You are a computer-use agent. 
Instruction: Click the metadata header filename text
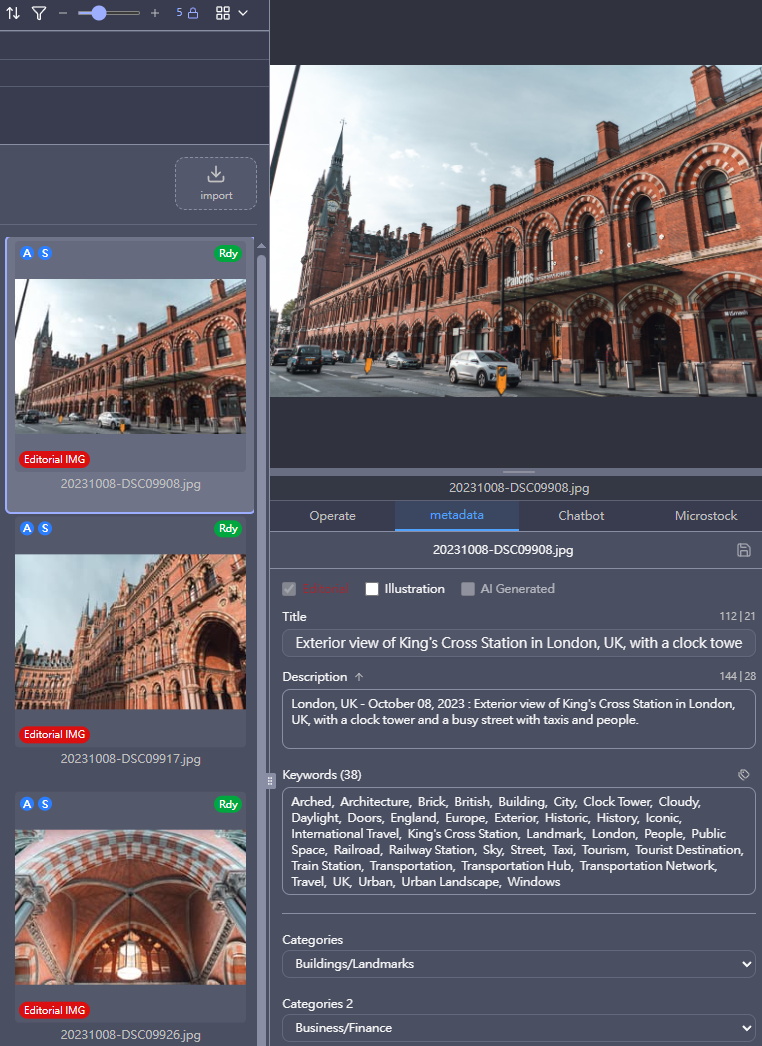(502, 550)
